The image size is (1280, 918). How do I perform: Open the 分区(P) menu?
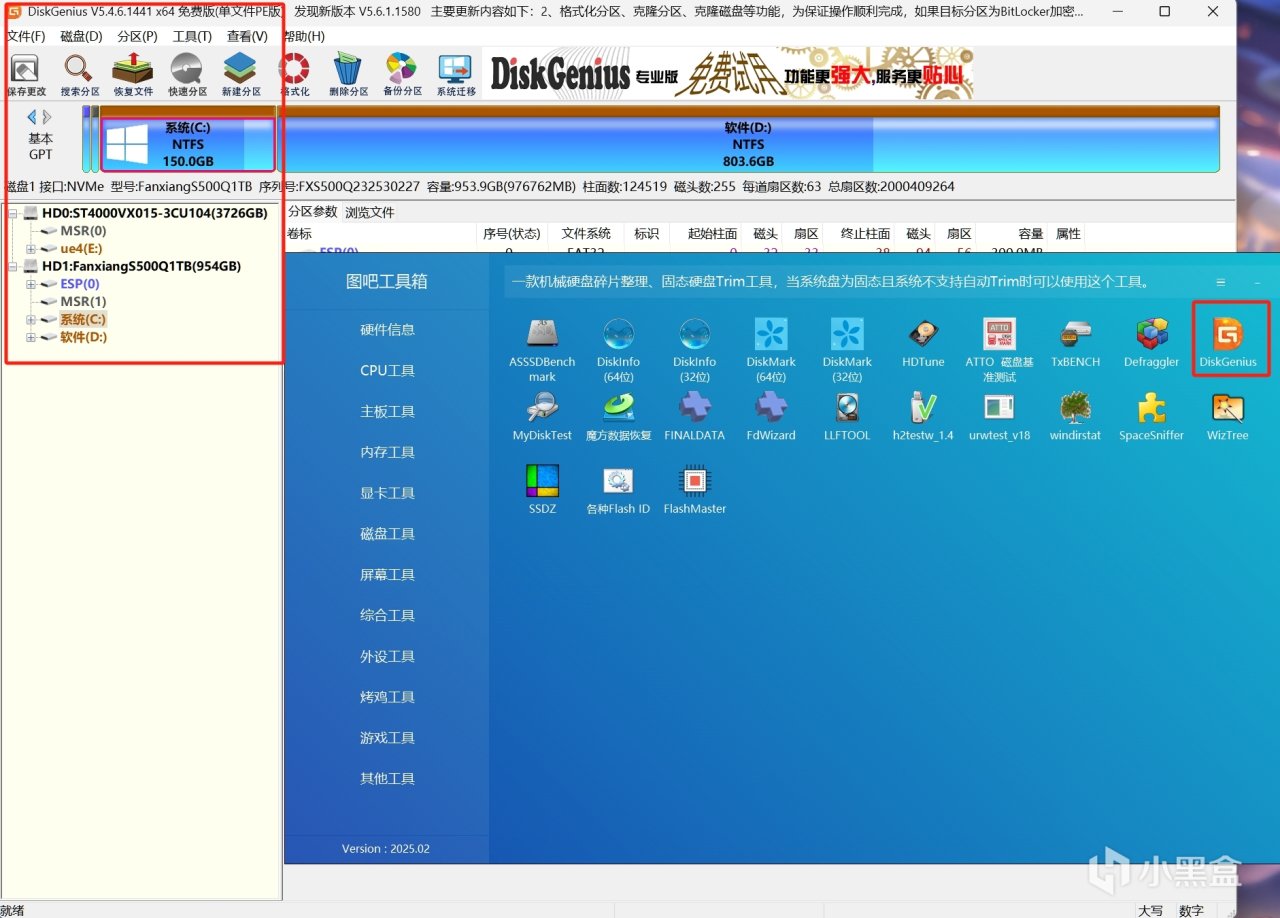point(137,36)
